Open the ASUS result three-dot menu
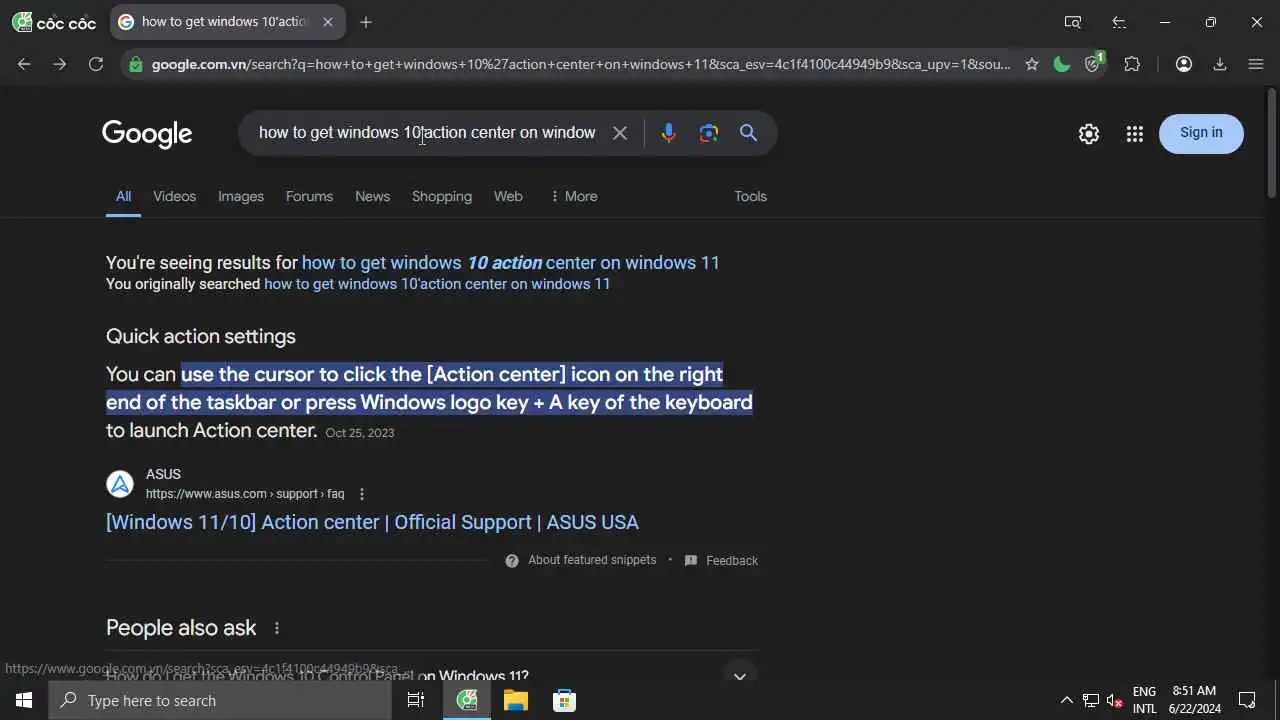This screenshot has width=1280, height=720. [x=362, y=494]
